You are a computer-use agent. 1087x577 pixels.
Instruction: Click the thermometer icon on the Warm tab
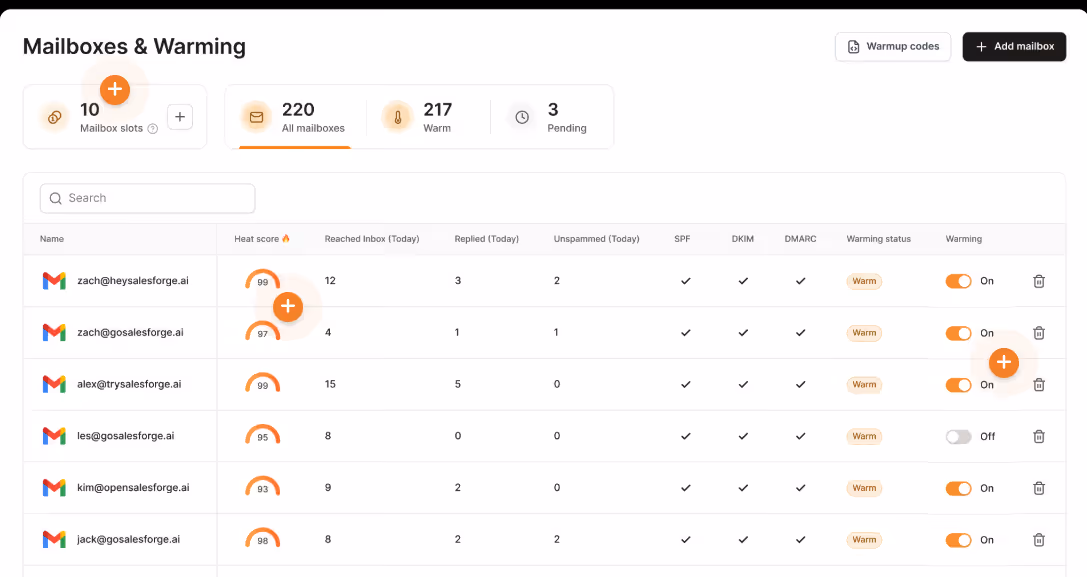coord(397,117)
